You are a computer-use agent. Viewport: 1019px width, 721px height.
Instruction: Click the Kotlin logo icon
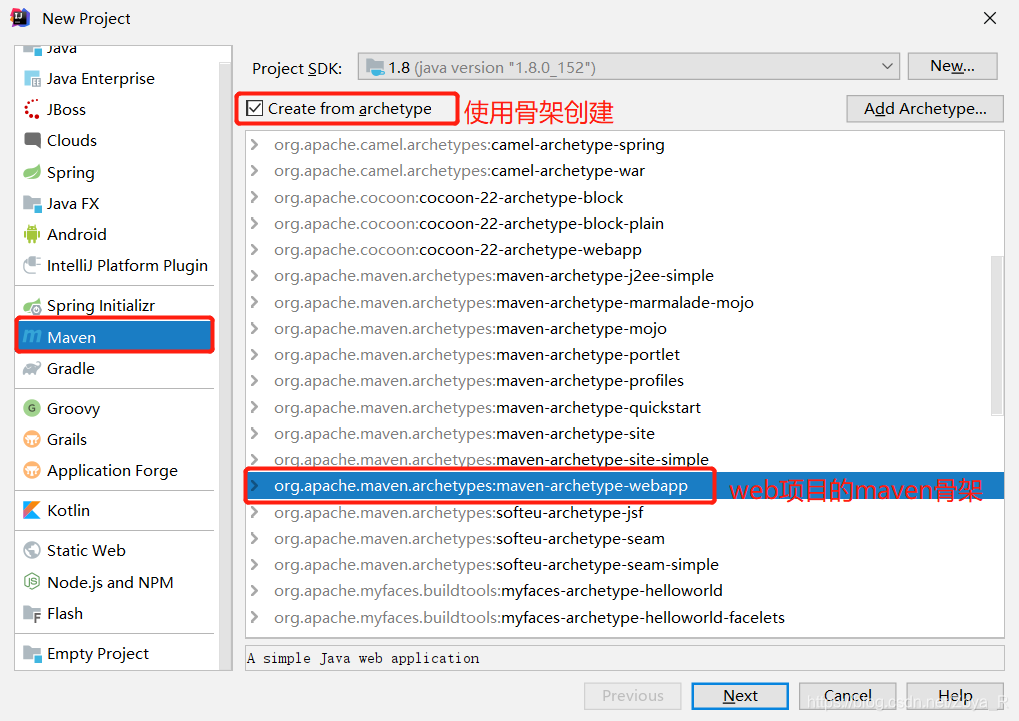[x=32, y=510]
